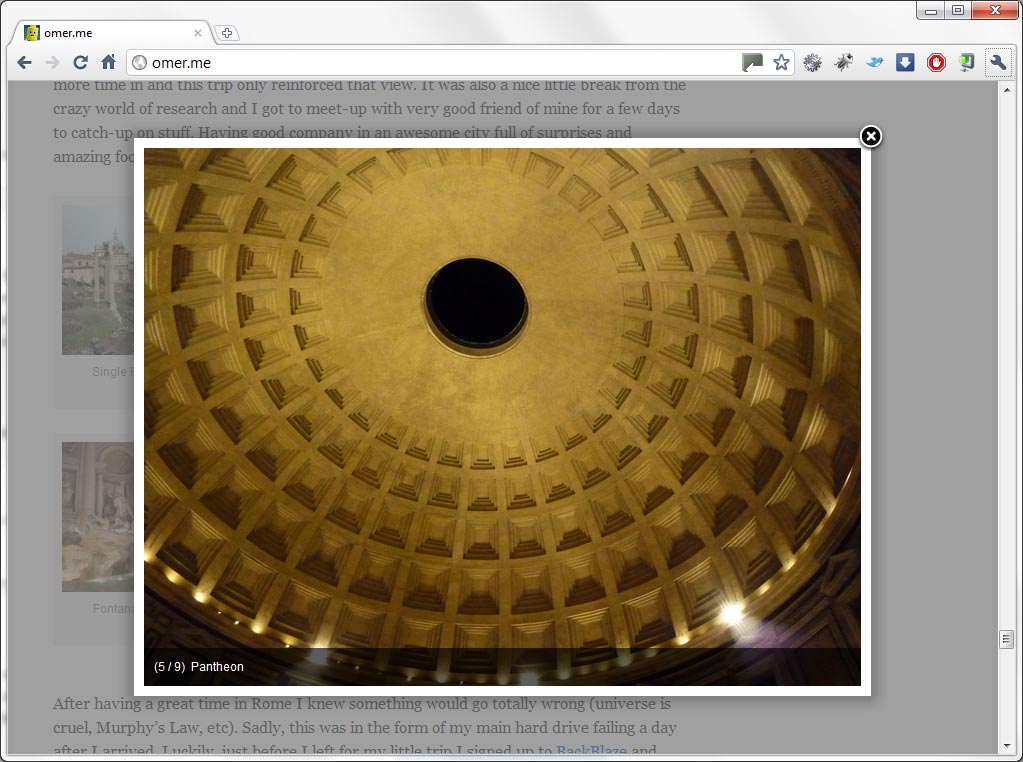The height and width of the screenshot is (762, 1023).
Task: Open the bug extension icon
Action: [x=844, y=63]
